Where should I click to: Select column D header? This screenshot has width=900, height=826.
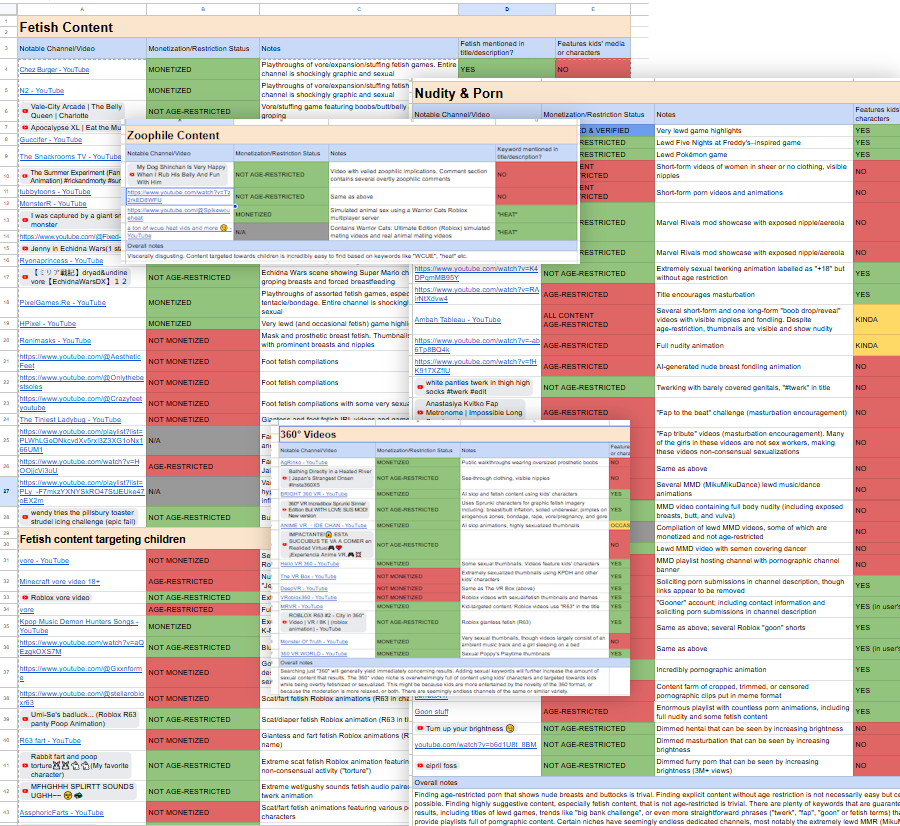[507, 9]
